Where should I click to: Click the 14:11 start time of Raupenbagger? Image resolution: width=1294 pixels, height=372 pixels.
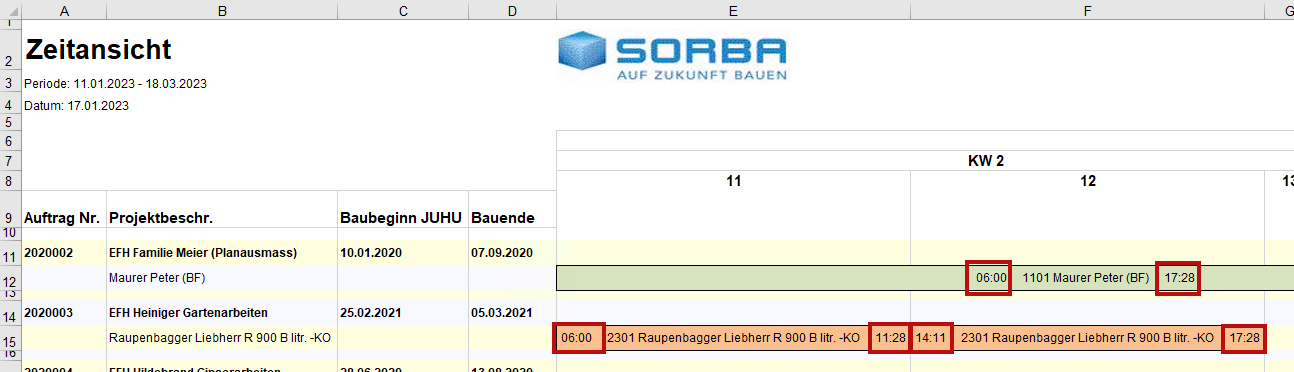coord(931,338)
